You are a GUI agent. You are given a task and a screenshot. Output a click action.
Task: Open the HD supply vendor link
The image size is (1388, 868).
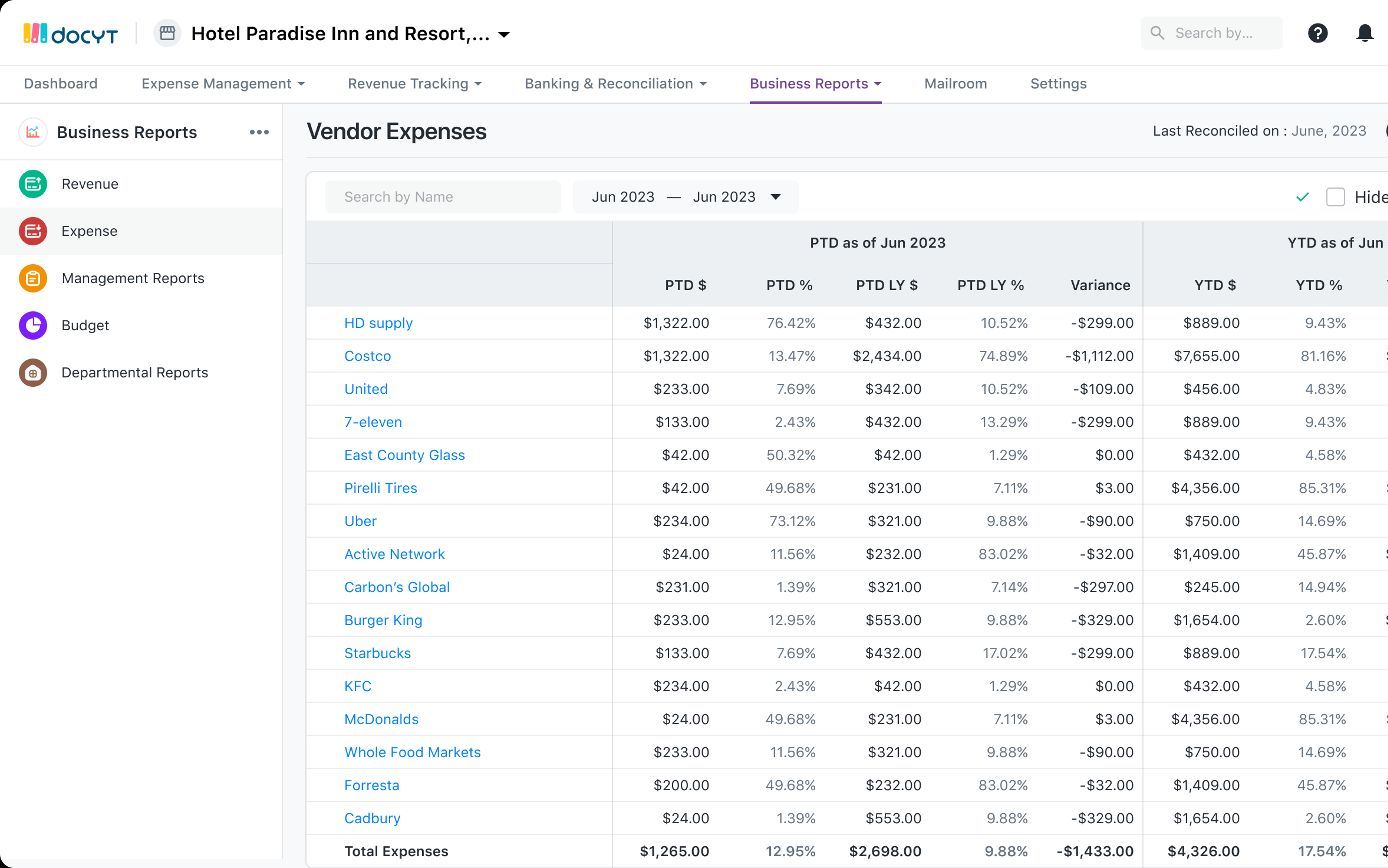point(378,323)
